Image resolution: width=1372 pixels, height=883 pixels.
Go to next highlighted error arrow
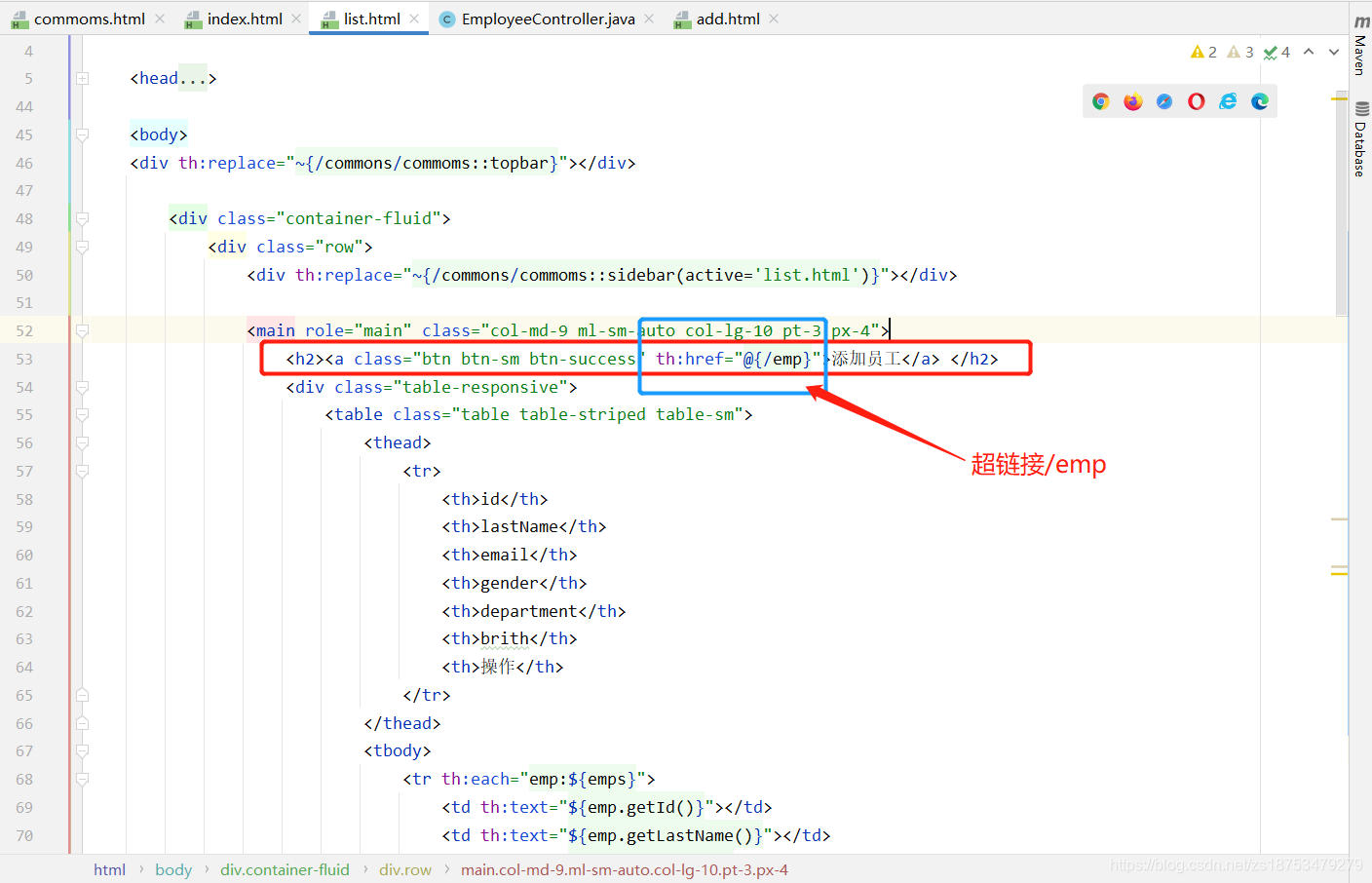tap(1334, 52)
